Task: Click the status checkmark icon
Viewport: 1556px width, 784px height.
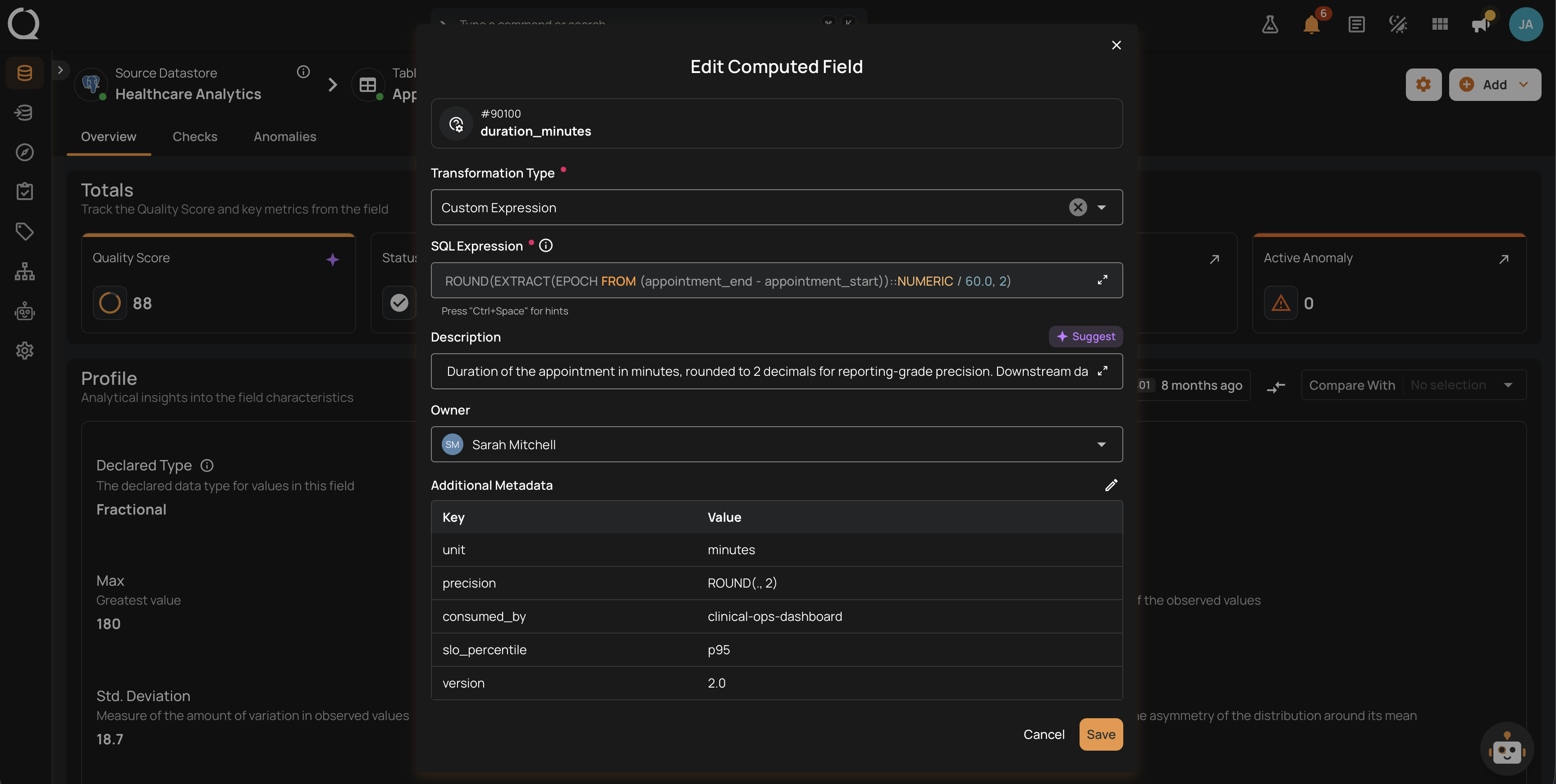Action: coord(398,303)
